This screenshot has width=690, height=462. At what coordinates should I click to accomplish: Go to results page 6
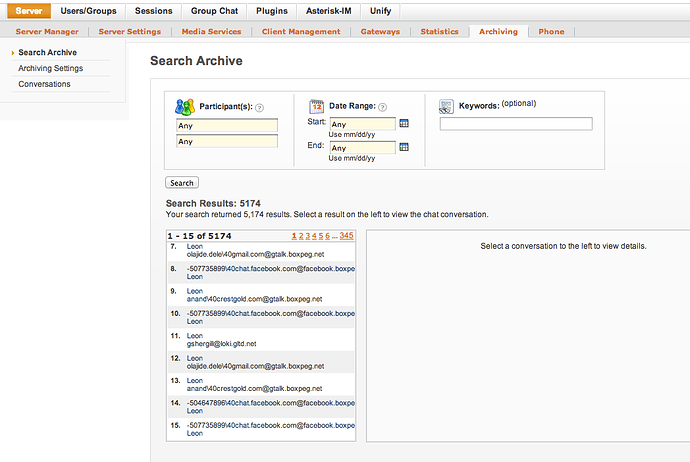pyautogui.click(x=327, y=236)
